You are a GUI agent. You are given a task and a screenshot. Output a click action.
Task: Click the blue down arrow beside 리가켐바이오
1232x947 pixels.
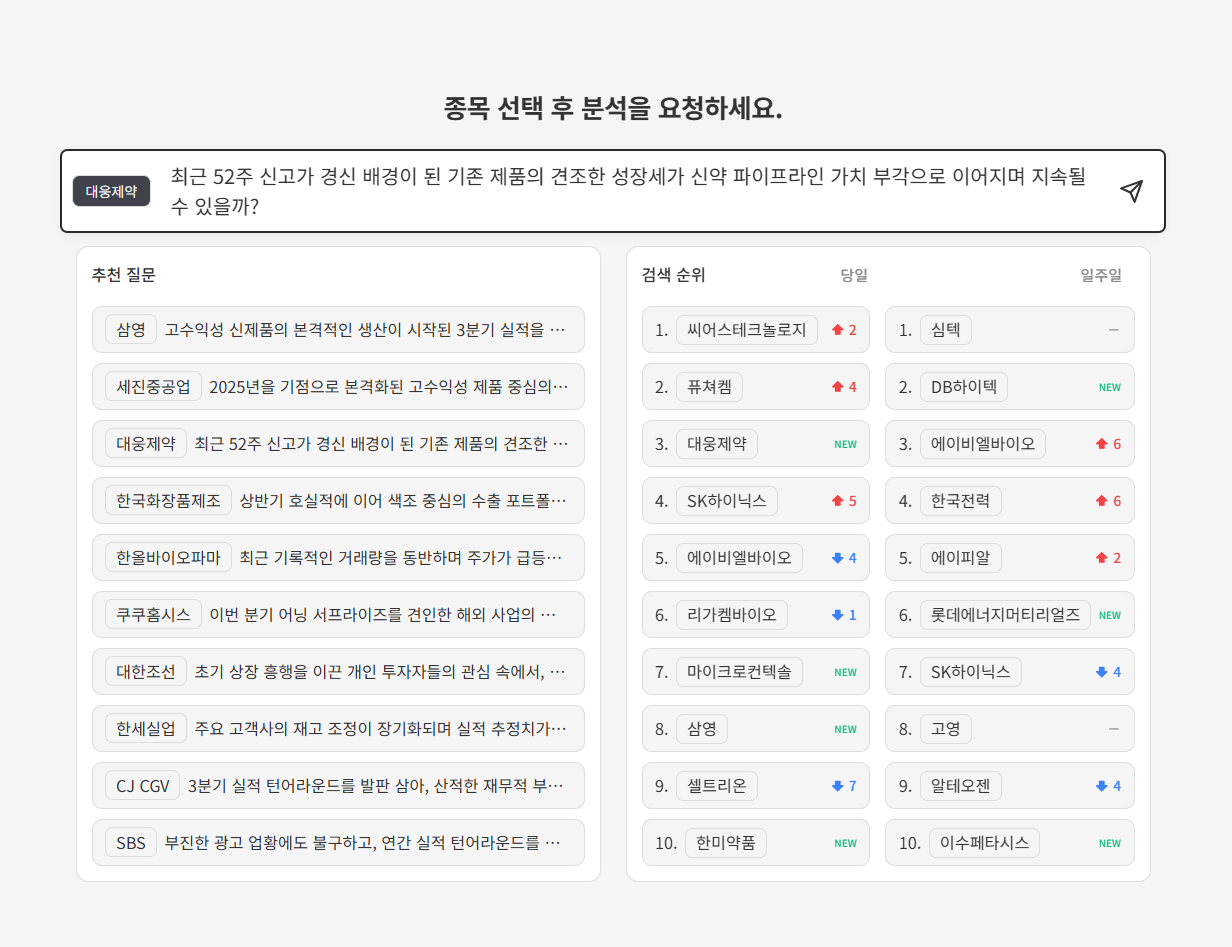(x=838, y=615)
